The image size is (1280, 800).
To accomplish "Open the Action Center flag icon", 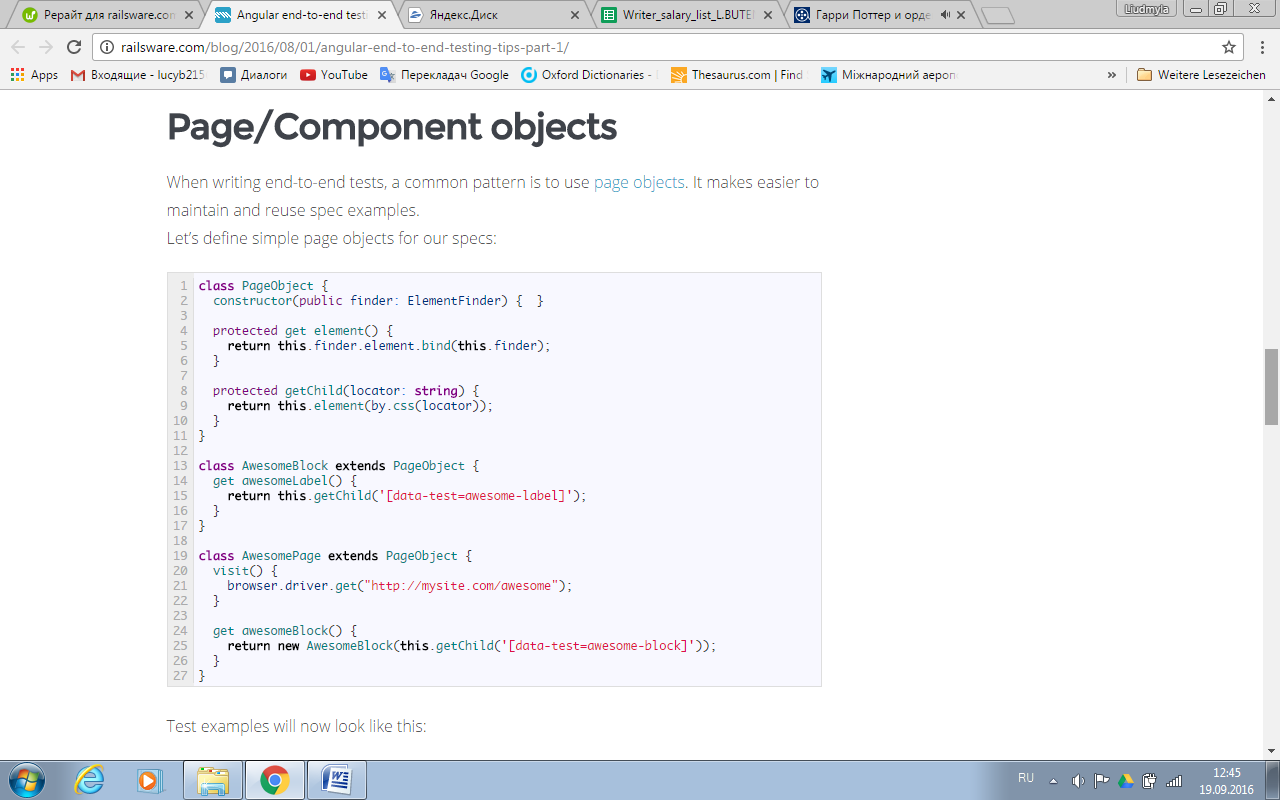I will 1102,780.
